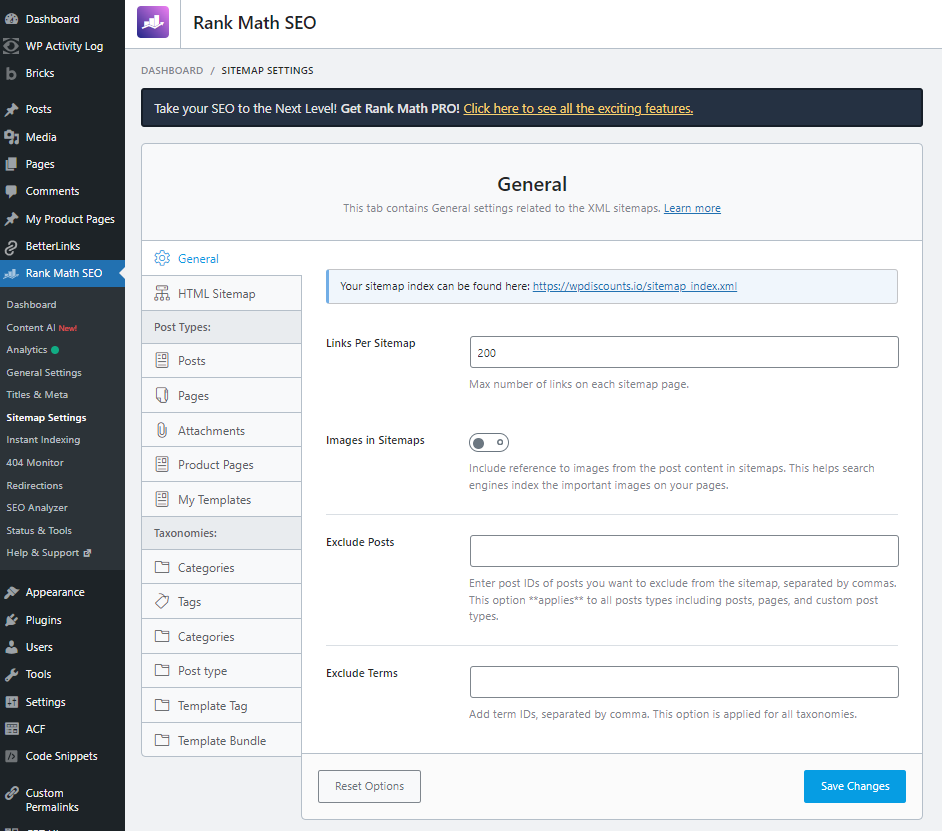This screenshot has width=942, height=831.
Task: Open General Settings submenu item
Action: (x=44, y=373)
